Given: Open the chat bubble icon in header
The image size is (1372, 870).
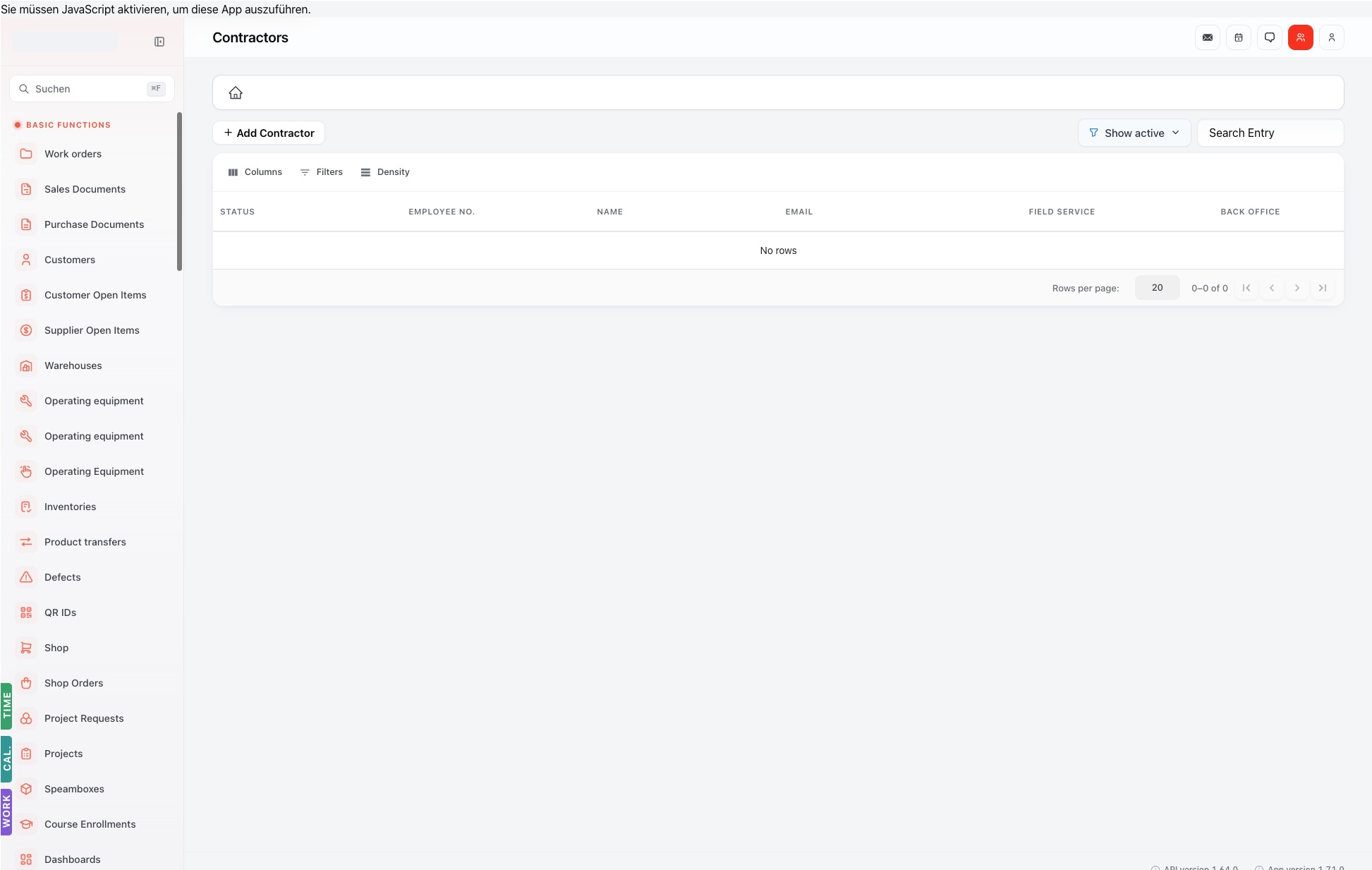Looking at the screenshot, I should tap(1270, 37).
